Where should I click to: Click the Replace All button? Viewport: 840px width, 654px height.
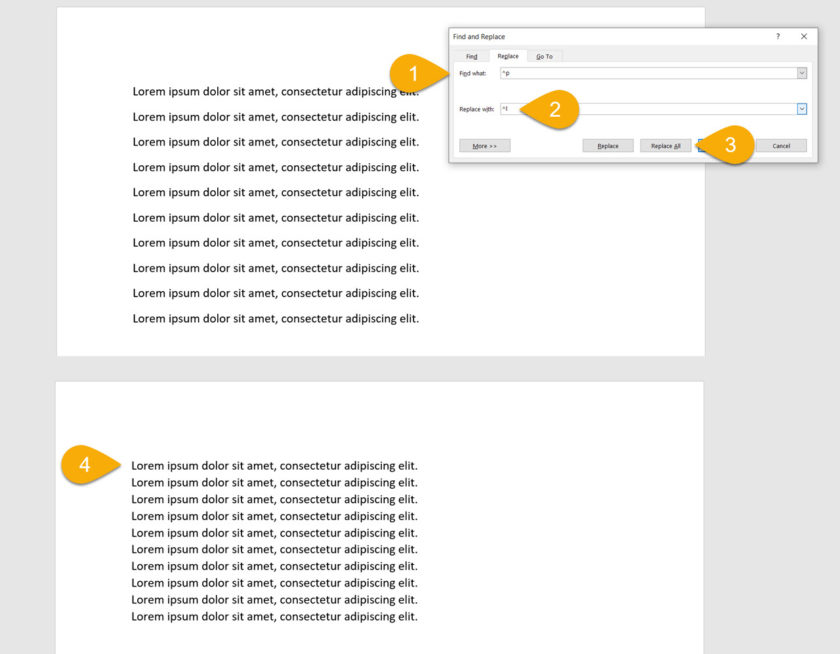click(665, 146)
